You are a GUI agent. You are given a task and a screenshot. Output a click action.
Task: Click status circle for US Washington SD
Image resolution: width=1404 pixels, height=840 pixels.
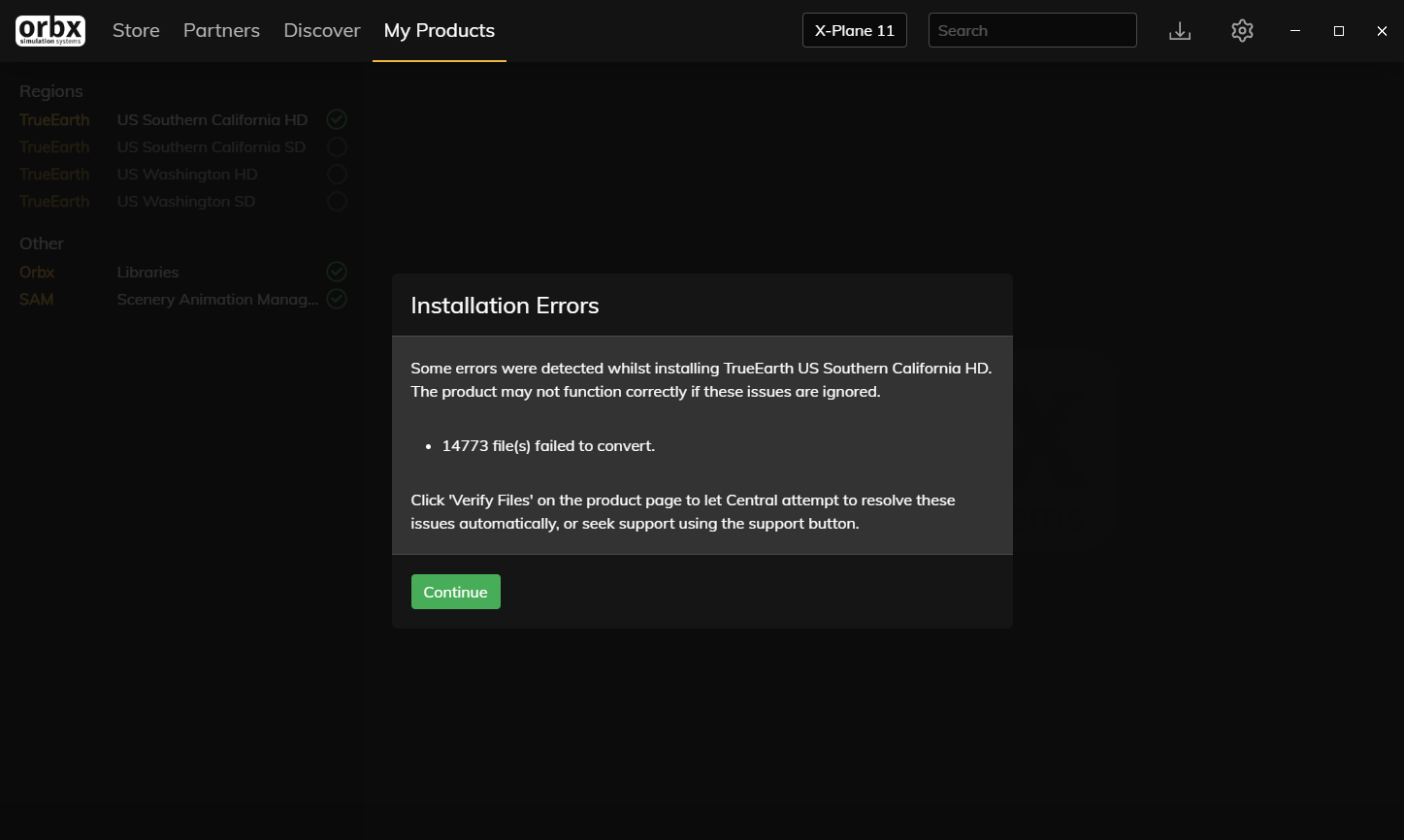click(x=337, y=201)
